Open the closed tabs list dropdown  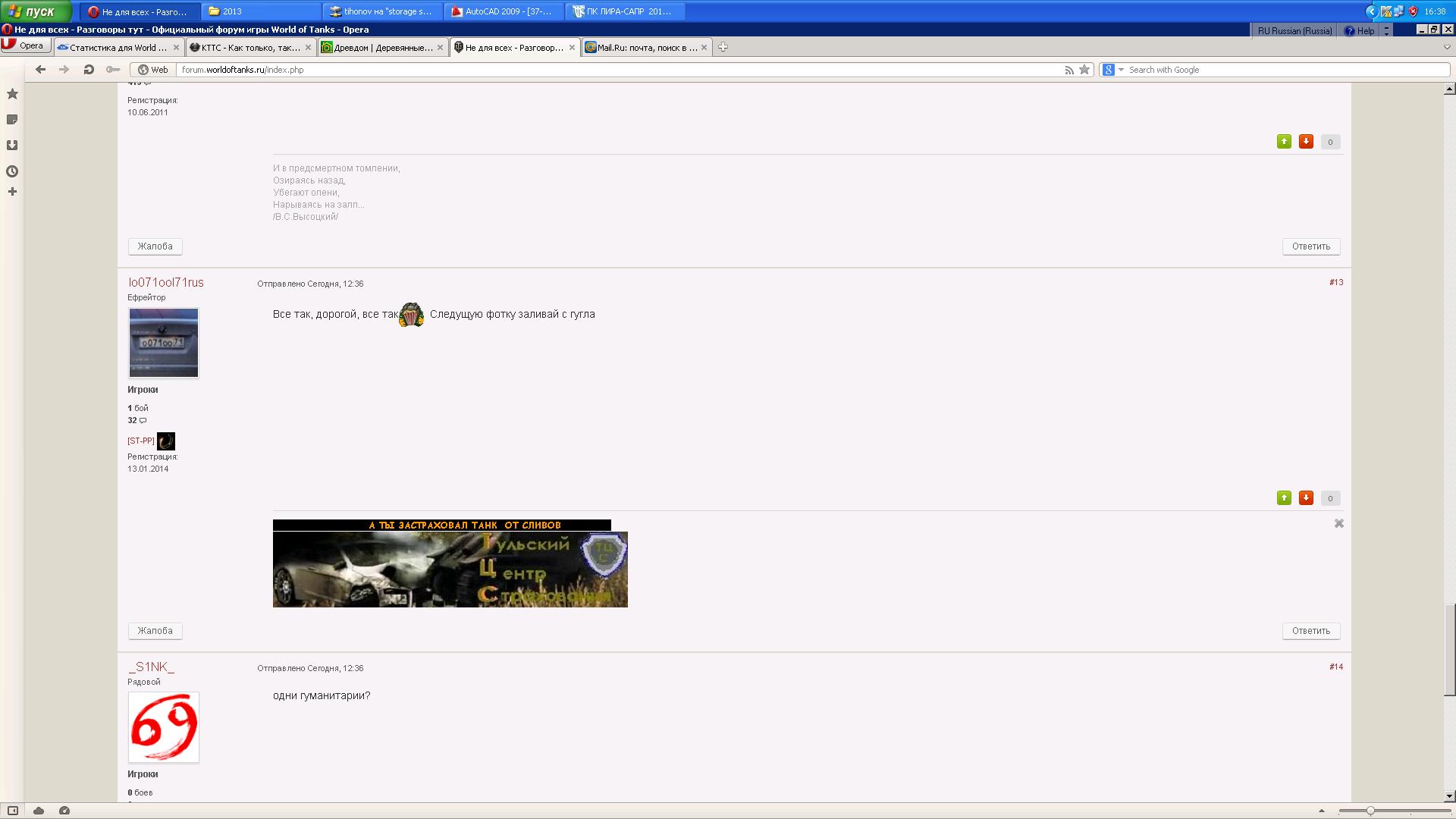[1447, 47]
